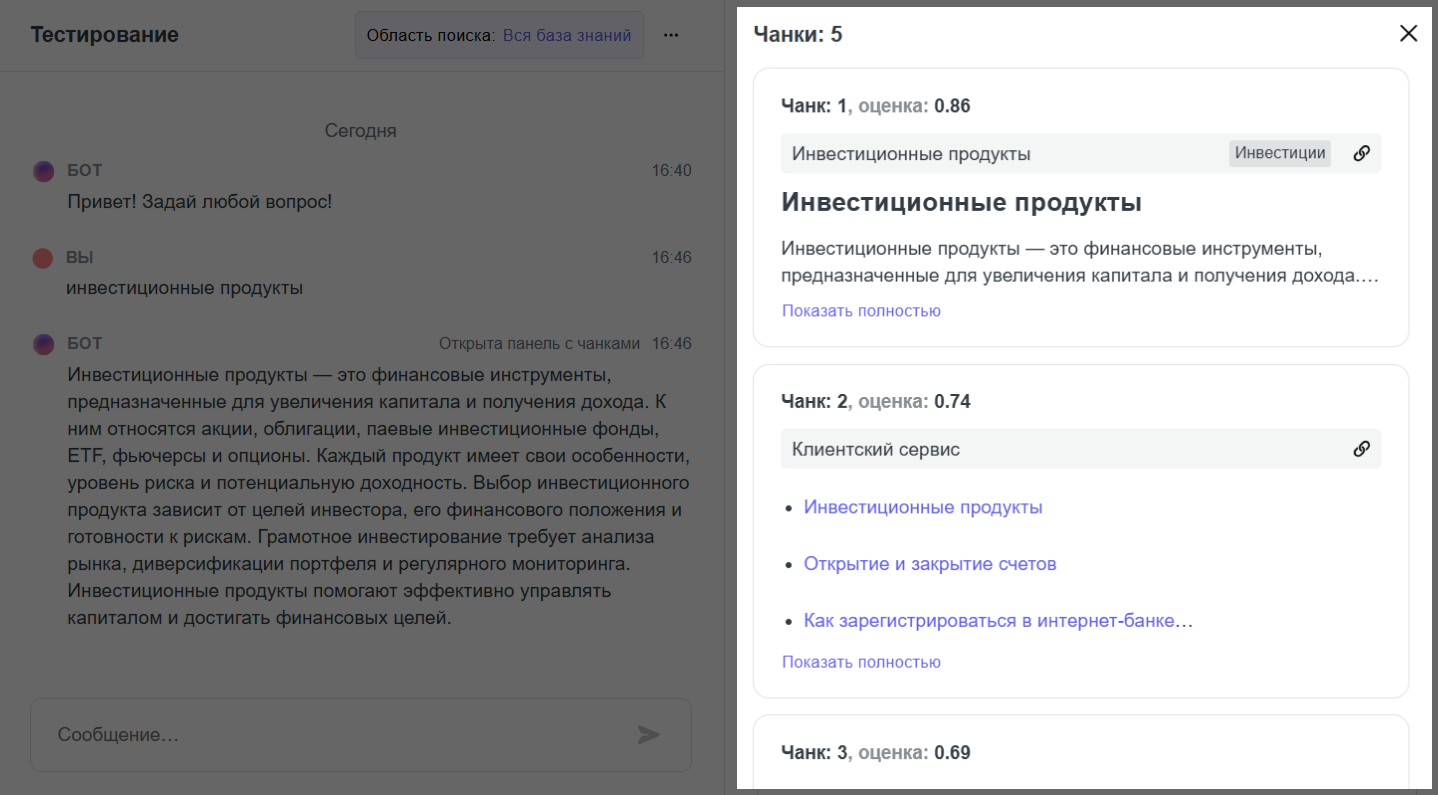This screenshot has height=795, width=1440.
Task: Click the Инвестиционные продукты chunk 1 source title
Action: (x=910, y=154)
